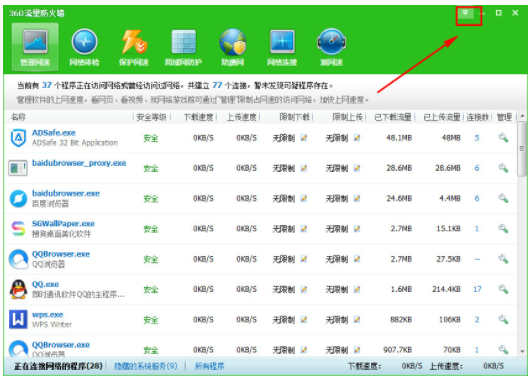The image size is (532, 385).
Task: Open the ADSafe.exe program name link
Action: coord(54,133)
